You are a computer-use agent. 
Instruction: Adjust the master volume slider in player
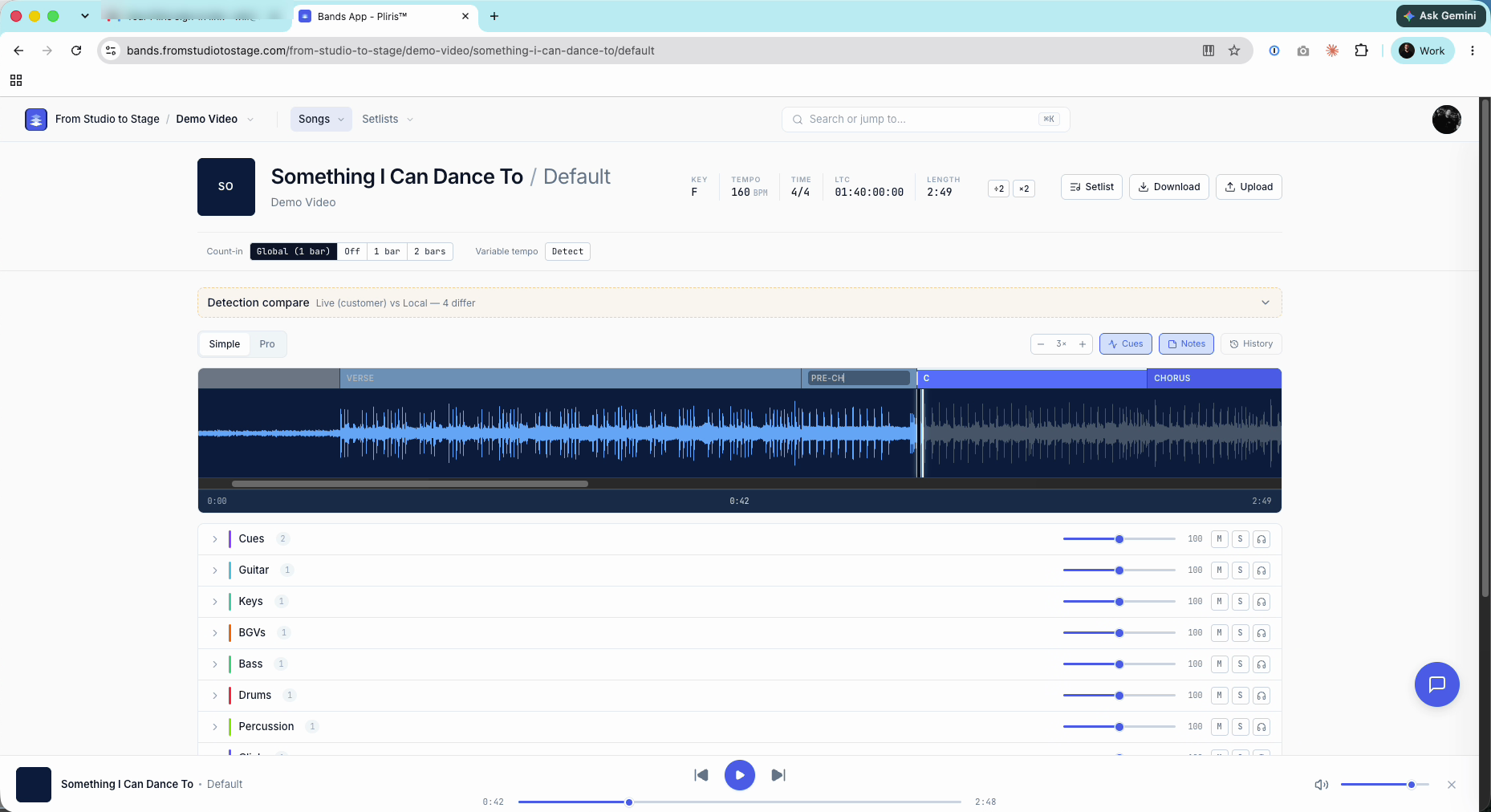pyautogui.click(x=1385, y=785)
